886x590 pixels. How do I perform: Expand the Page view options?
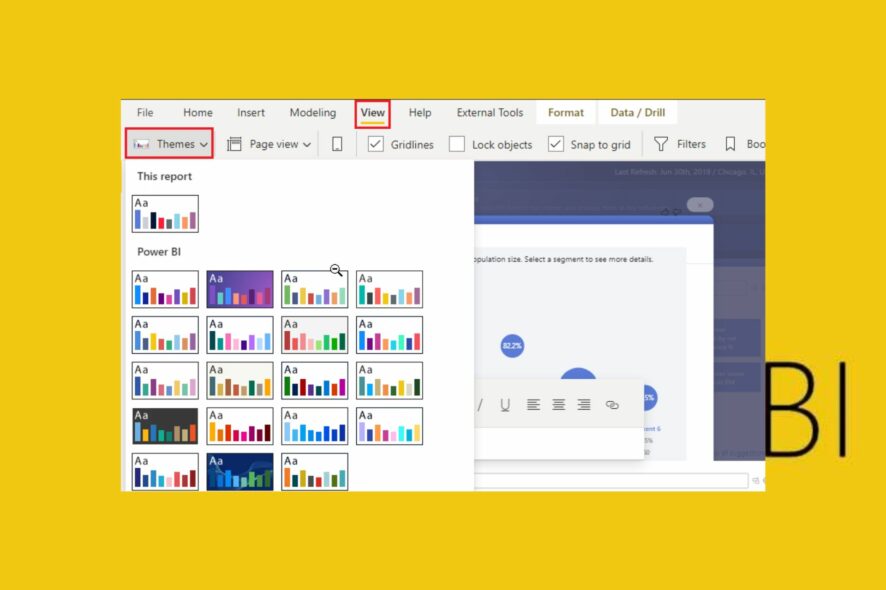(x=269, y=143)
